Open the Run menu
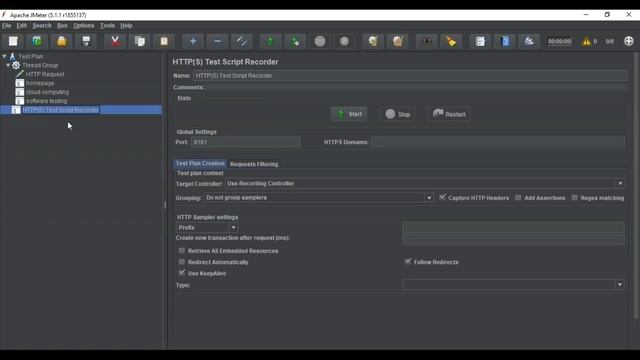 coord(62,26)
